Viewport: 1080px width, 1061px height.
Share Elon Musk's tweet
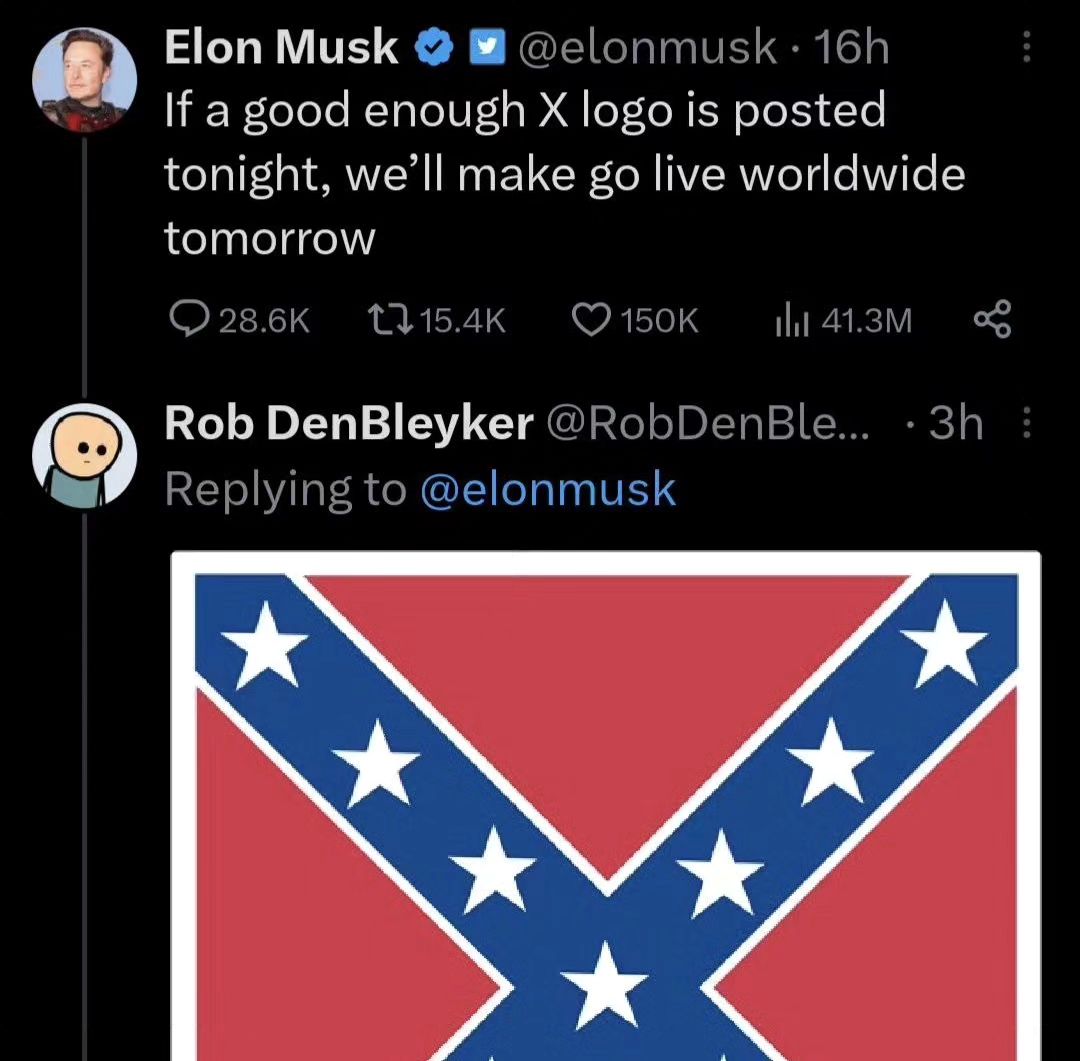pyautogui.click(x=992, y=320)
